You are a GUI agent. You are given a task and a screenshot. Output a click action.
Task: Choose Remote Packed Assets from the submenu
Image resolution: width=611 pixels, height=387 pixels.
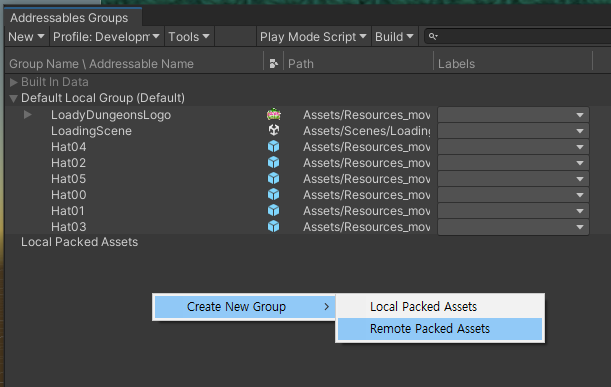[x=440, y=329]
